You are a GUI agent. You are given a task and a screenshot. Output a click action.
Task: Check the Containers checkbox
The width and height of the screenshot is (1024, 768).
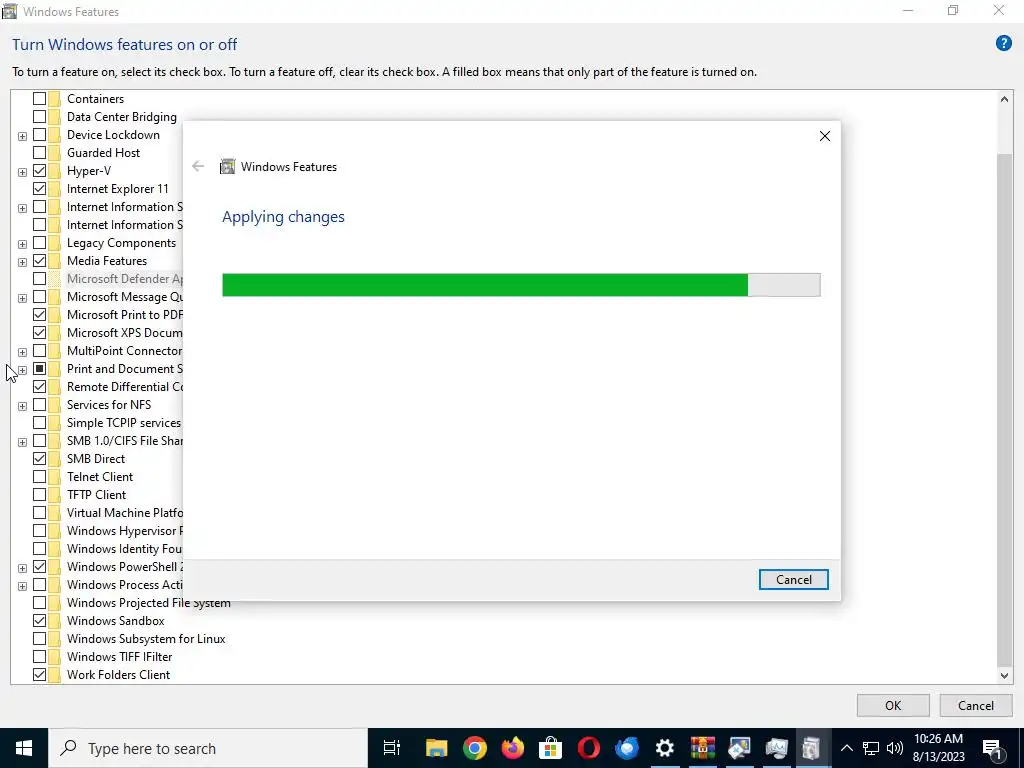pyautogui.click(x=39, y=99)
